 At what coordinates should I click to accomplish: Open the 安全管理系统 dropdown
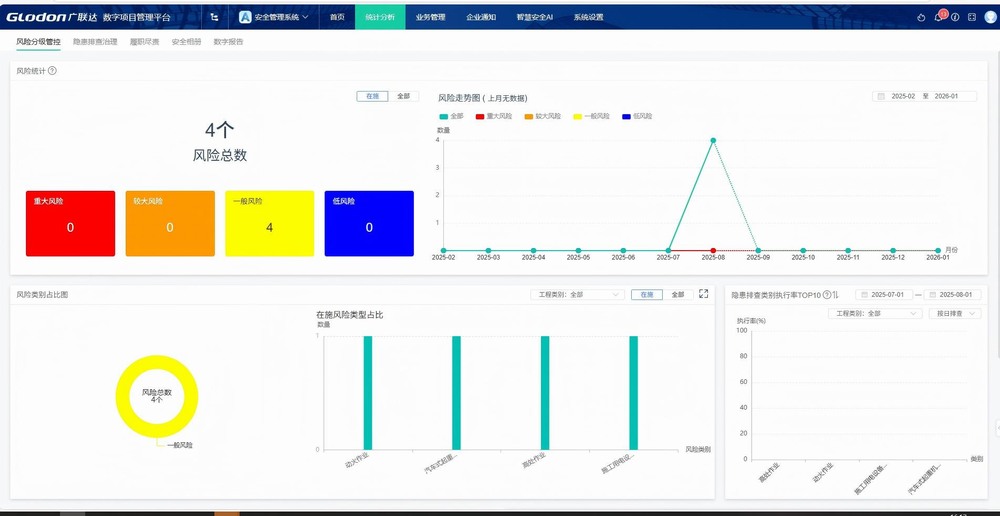click(x=274, y=17)
